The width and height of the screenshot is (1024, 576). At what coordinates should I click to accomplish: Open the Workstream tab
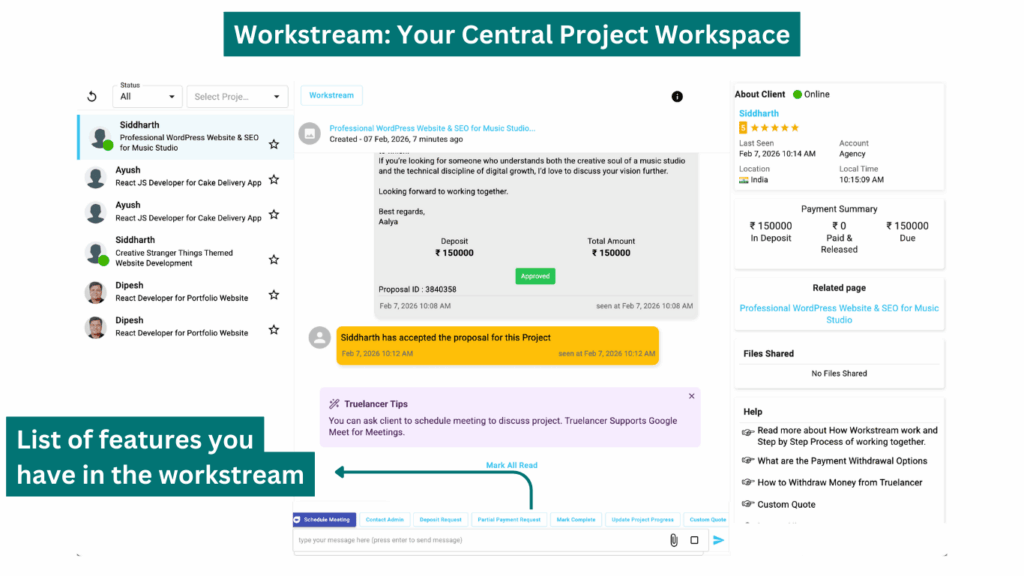click(x=331, y=95)
